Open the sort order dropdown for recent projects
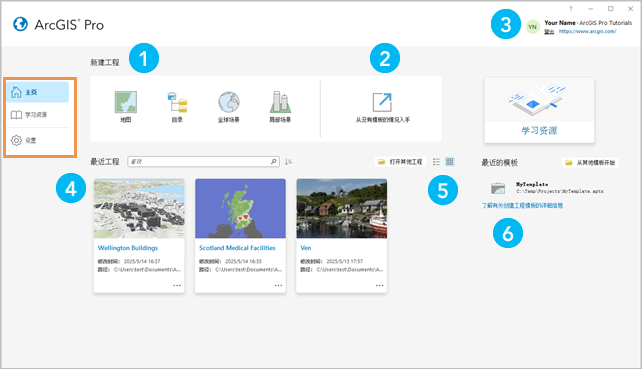642x369 pixels. pos(288,162)
